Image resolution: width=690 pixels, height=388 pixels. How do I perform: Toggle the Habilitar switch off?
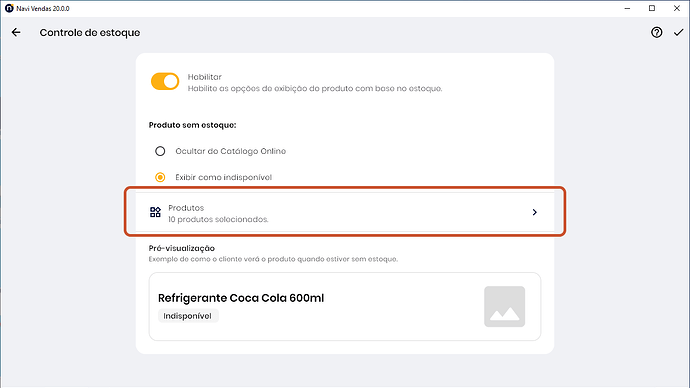pos(165,81)
